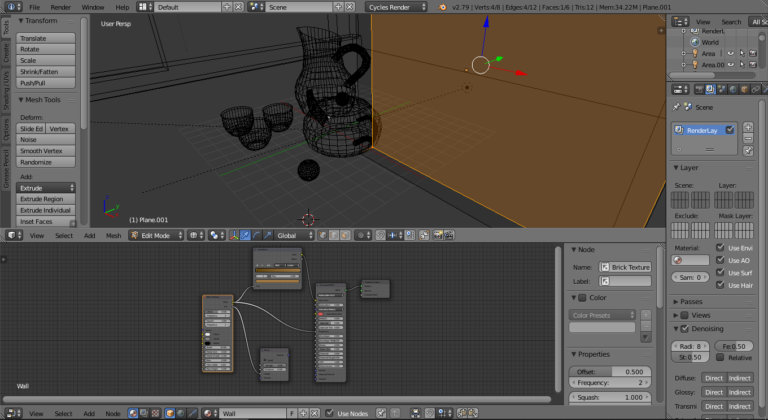Enable the Relative checkbox under Denoising
The image size is (768, 420).
coord(720,357)
